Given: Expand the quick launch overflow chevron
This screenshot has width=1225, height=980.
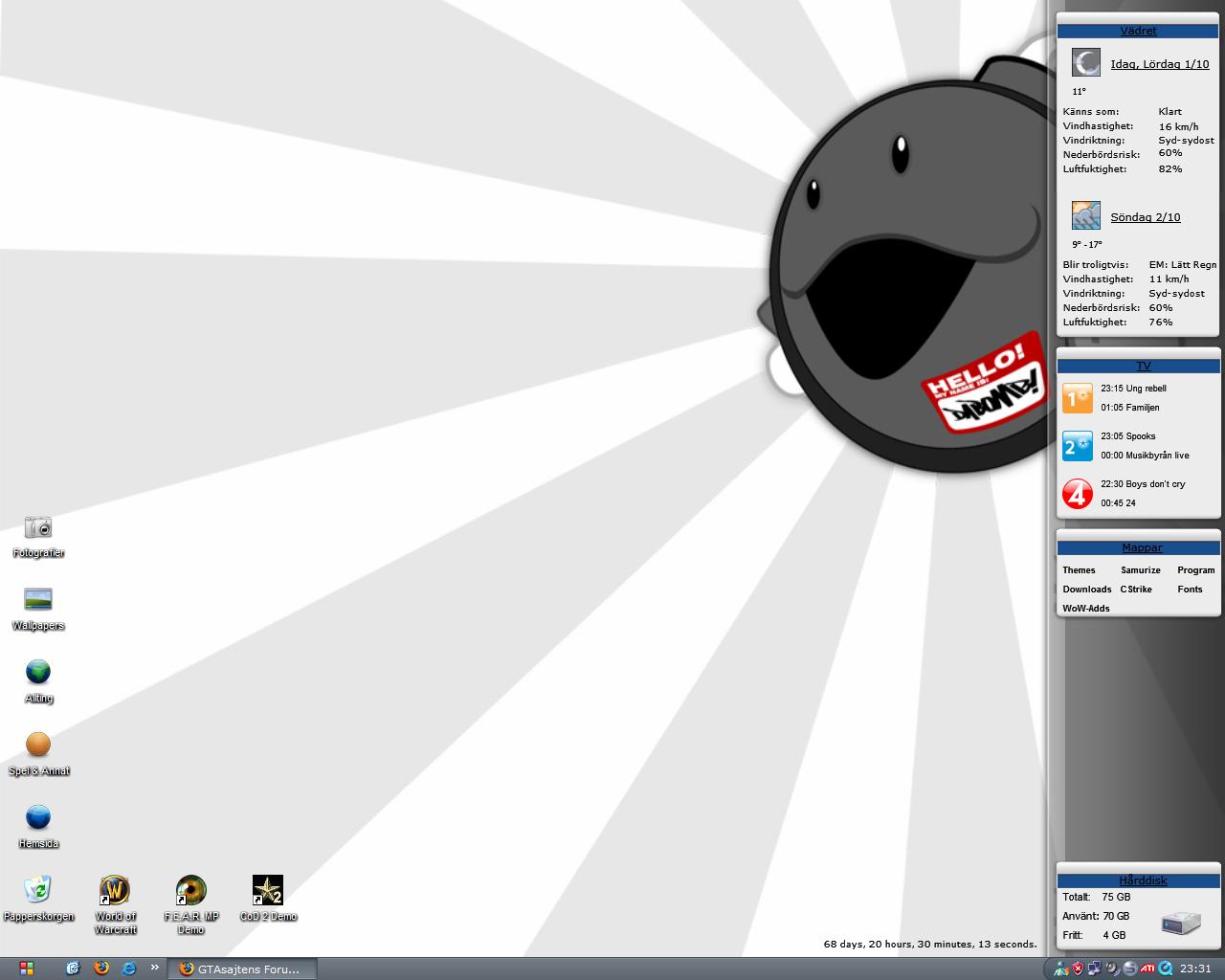Looking at the screenshot, I should click(154, 968).
